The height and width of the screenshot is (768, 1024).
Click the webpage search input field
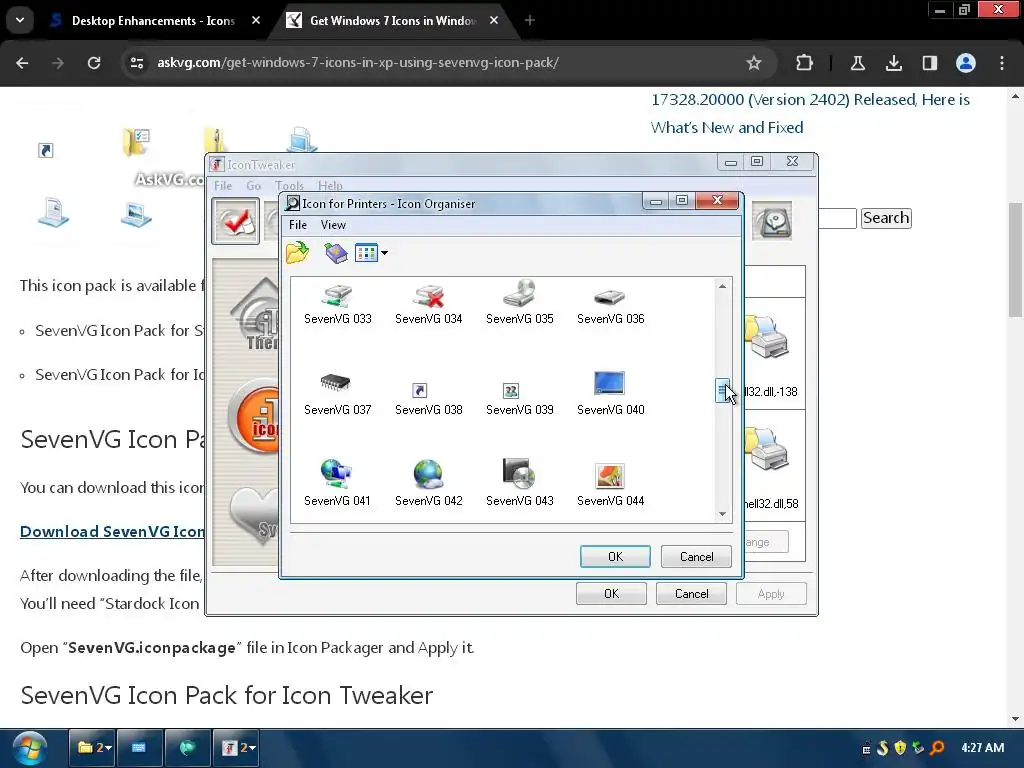[x=837, y=218]
